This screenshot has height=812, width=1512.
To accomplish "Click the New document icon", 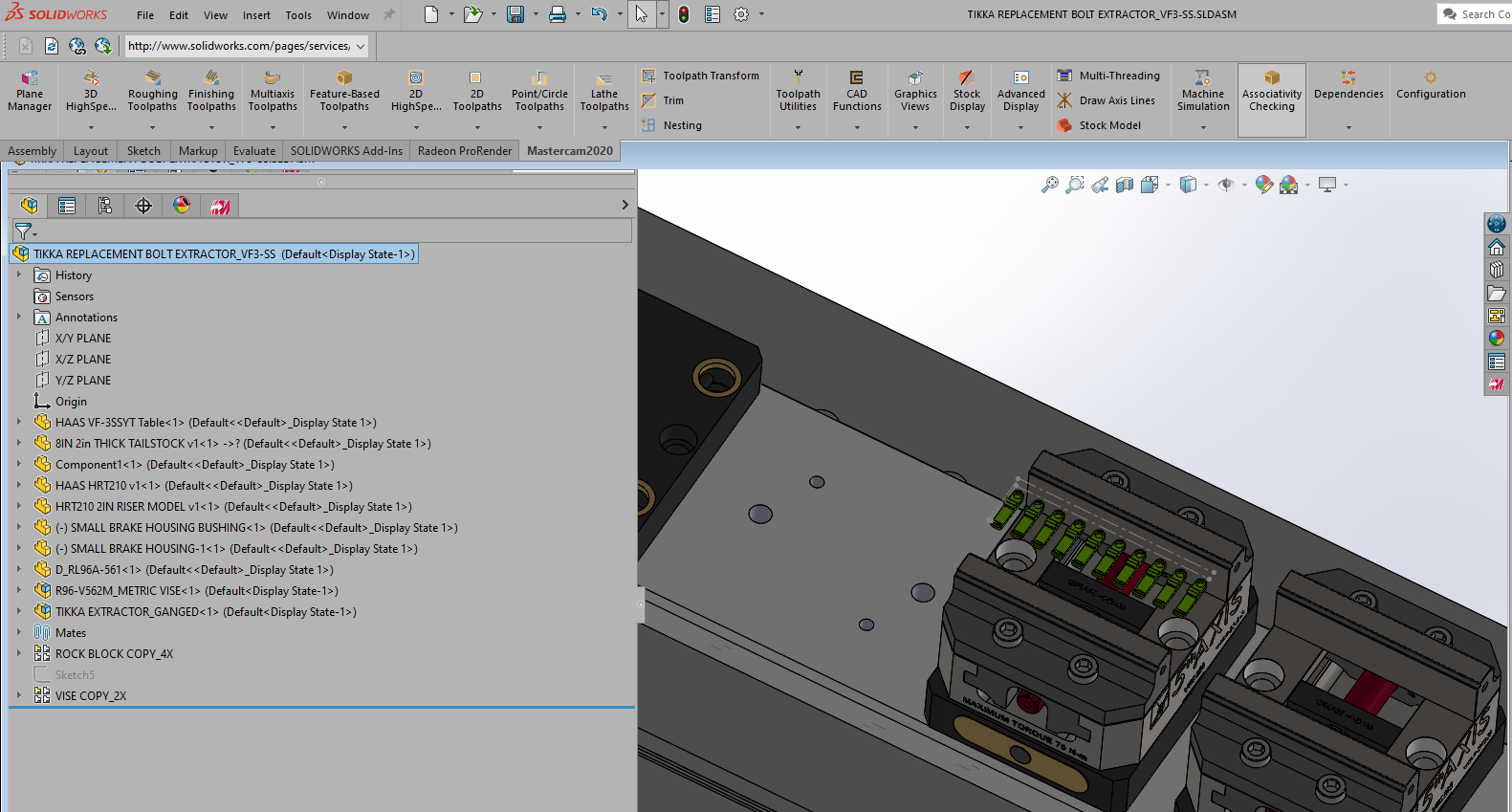I will click(x=431, y=14).
